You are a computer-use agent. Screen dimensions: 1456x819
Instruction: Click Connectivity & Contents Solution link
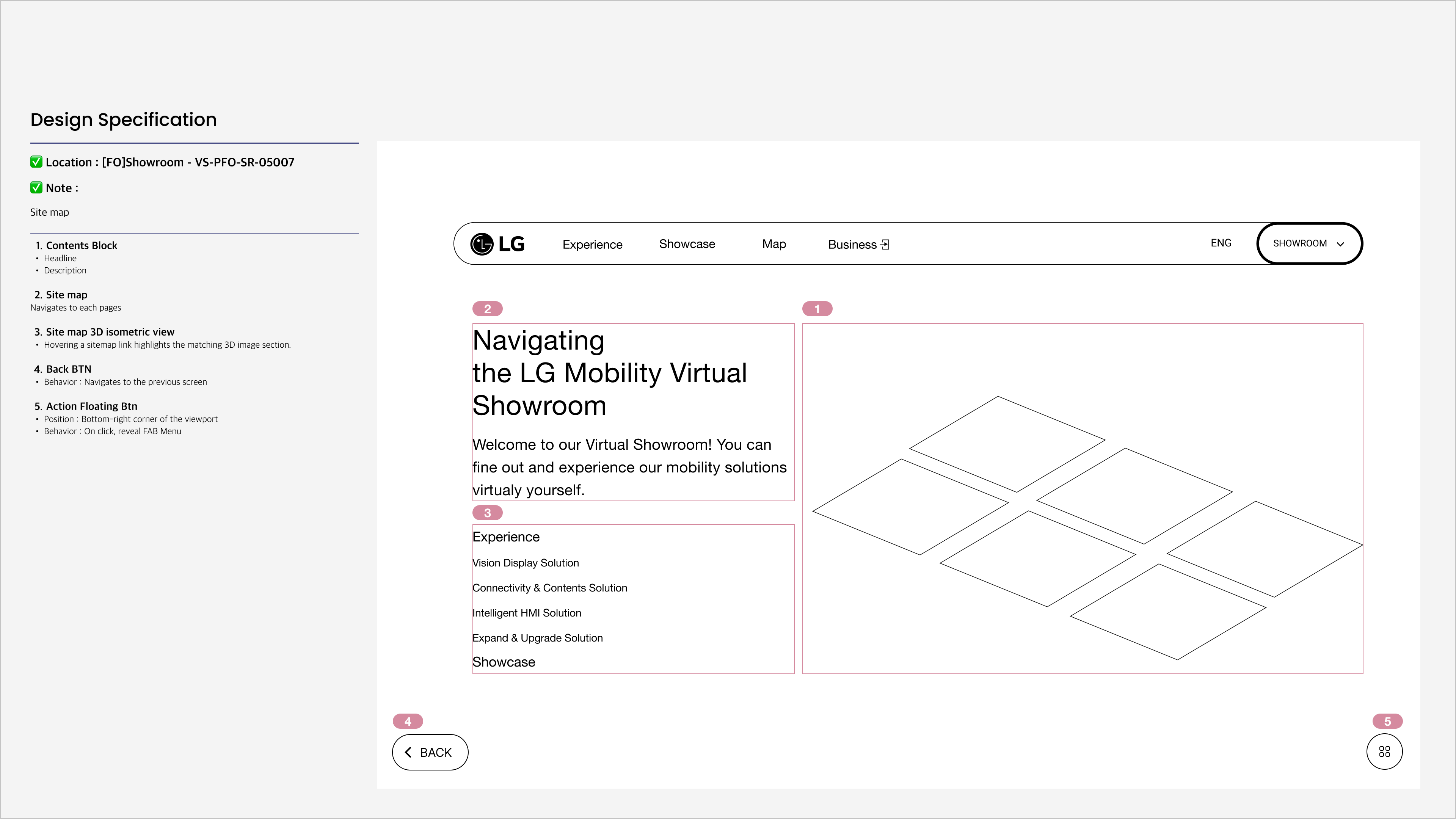pos(549,588)
